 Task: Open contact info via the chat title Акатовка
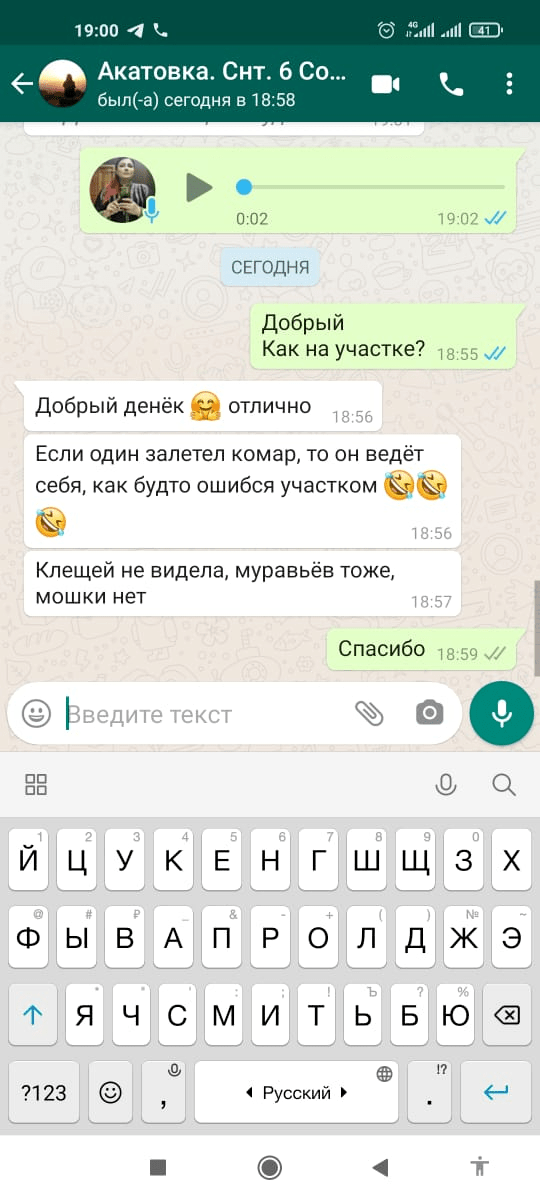(222, 73)
